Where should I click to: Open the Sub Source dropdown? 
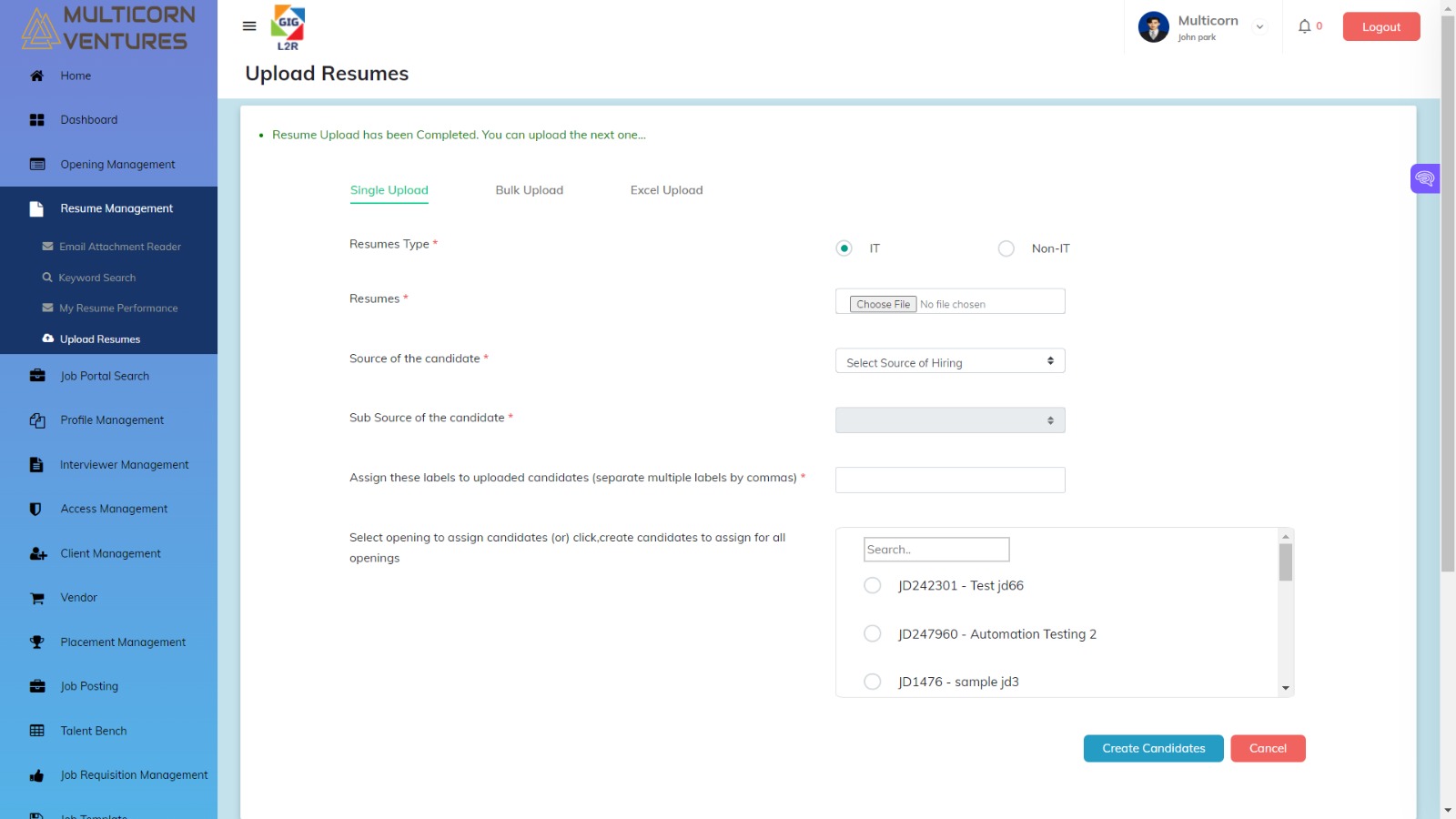[949, 420]
